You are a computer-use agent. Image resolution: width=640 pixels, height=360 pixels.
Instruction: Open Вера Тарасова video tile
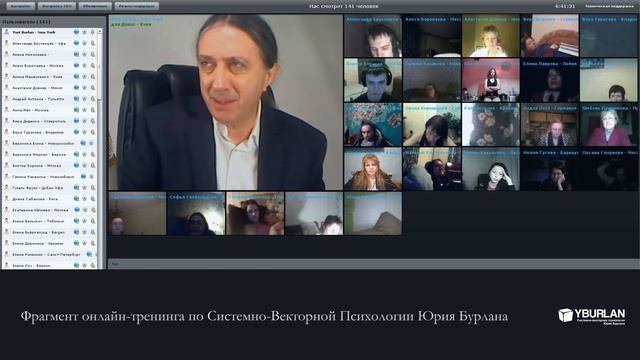tap(609, 36)
